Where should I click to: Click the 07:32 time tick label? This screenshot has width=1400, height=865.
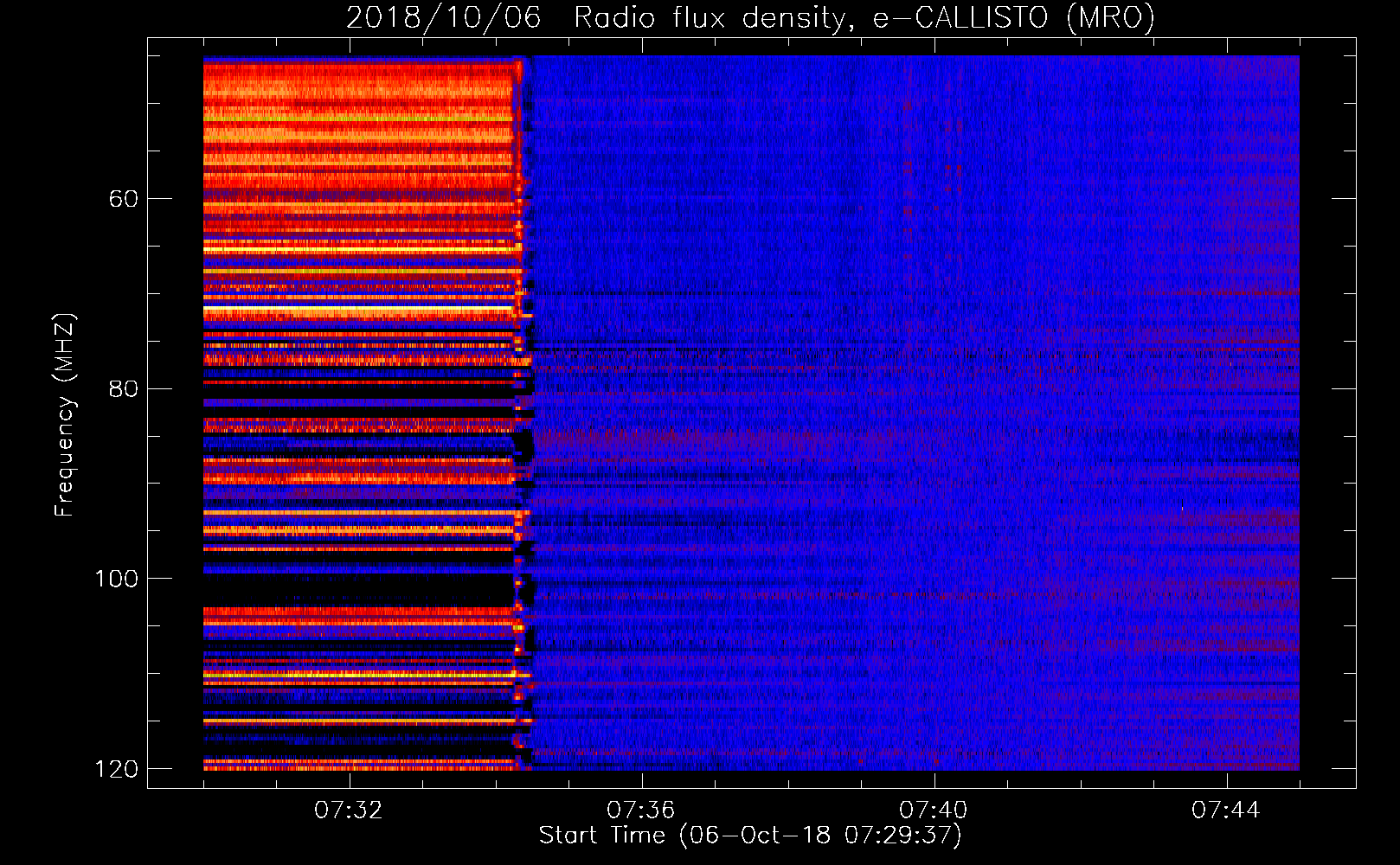[349, 811]
